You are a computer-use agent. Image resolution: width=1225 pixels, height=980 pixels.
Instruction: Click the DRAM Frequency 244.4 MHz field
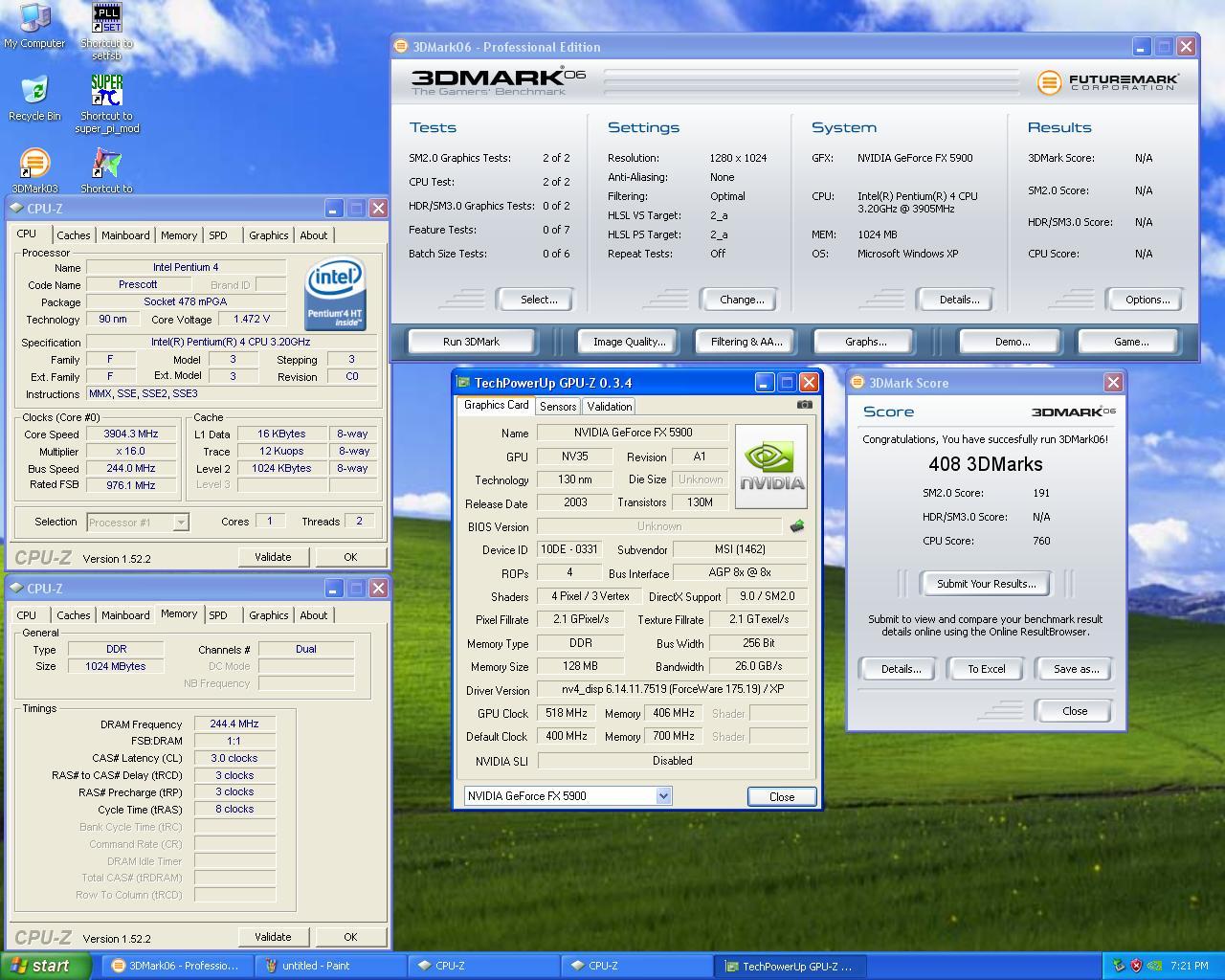[234, 724]
